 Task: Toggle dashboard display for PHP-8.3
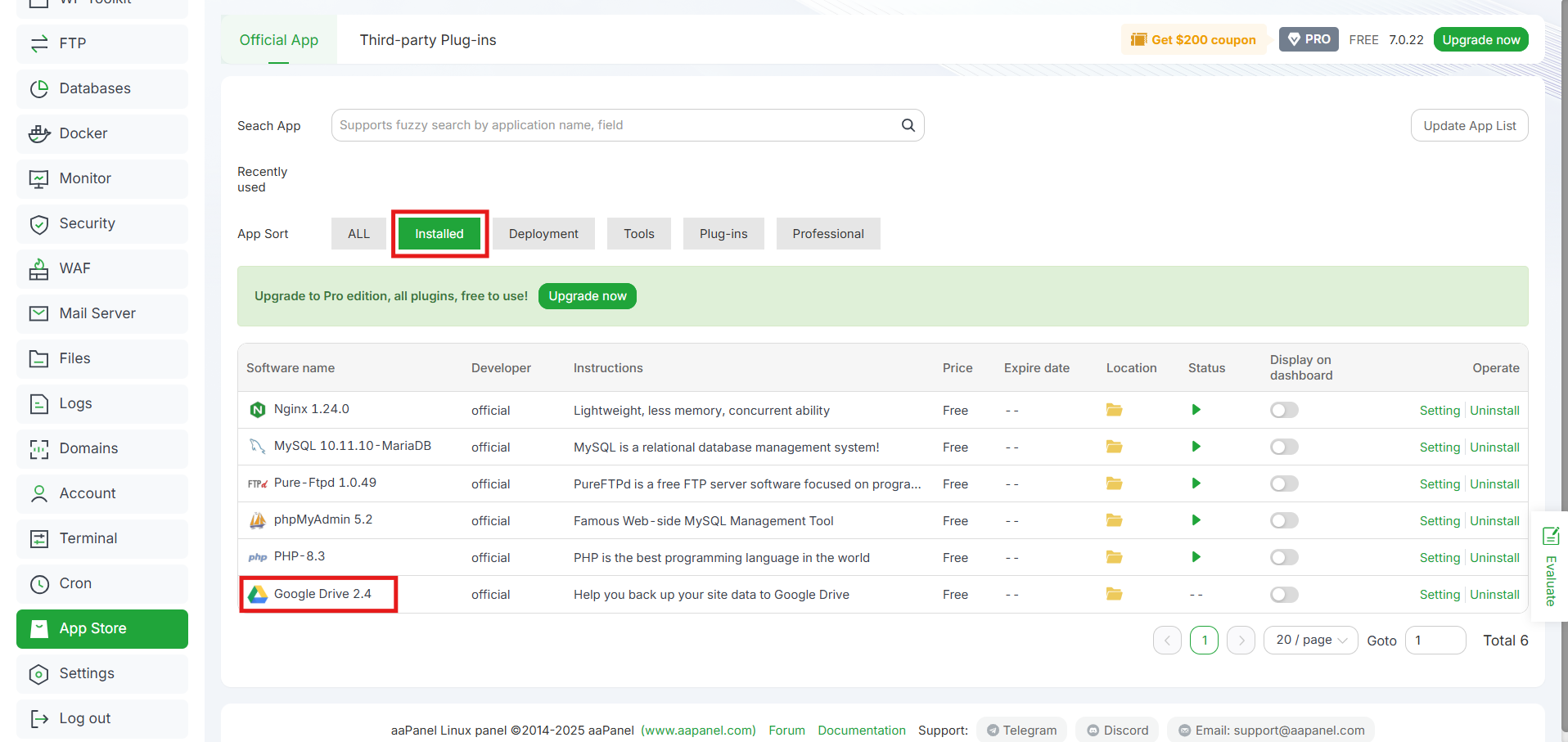(1283, 557)
